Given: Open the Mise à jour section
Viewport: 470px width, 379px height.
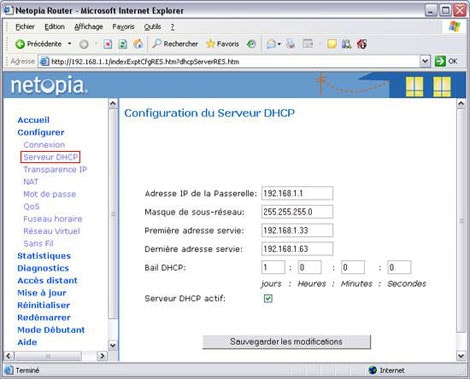Looking at the screenshot, I should click(x=42, y=293).
